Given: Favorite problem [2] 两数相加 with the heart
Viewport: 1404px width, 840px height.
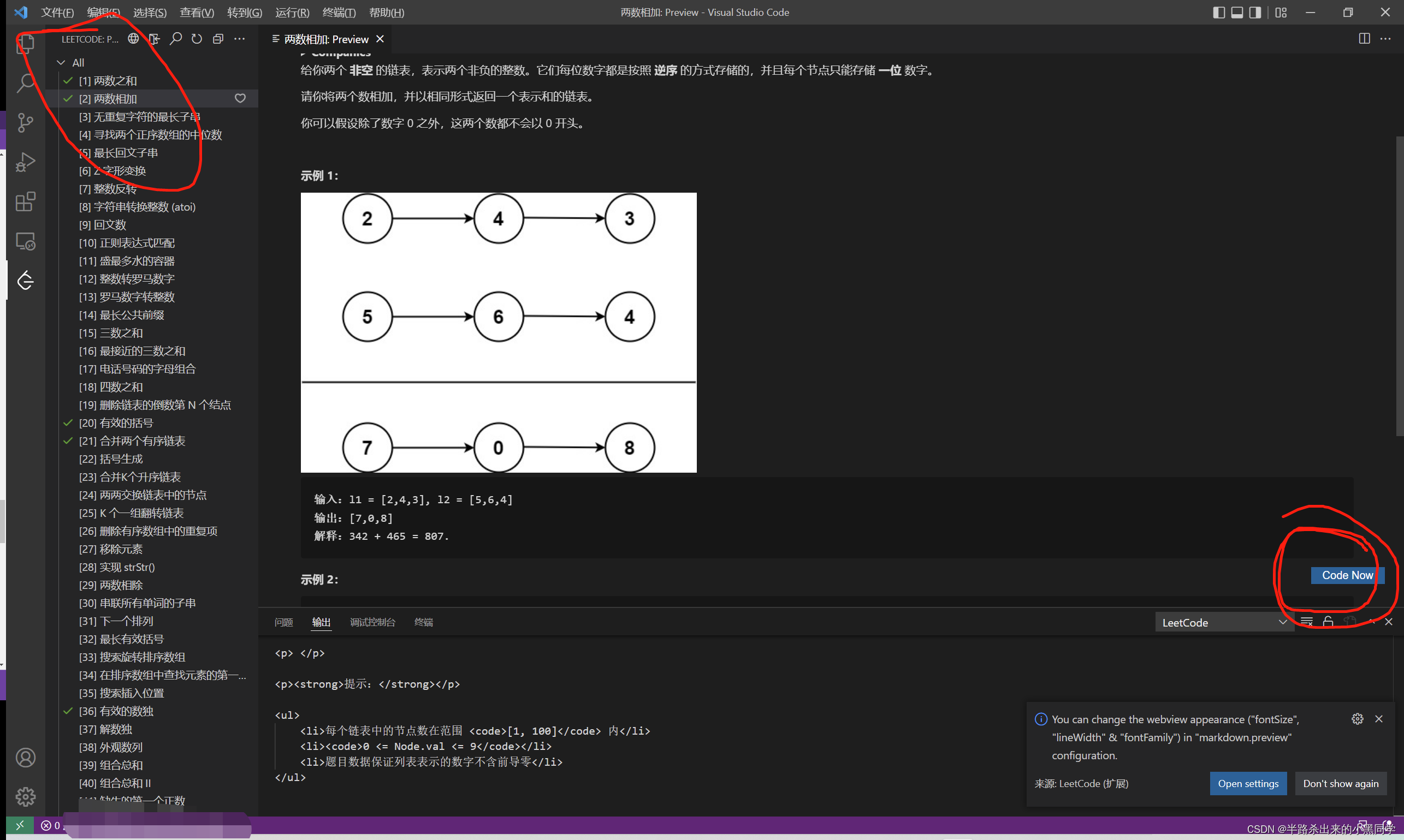Looking at the screenshot, I should pos(240,98).
